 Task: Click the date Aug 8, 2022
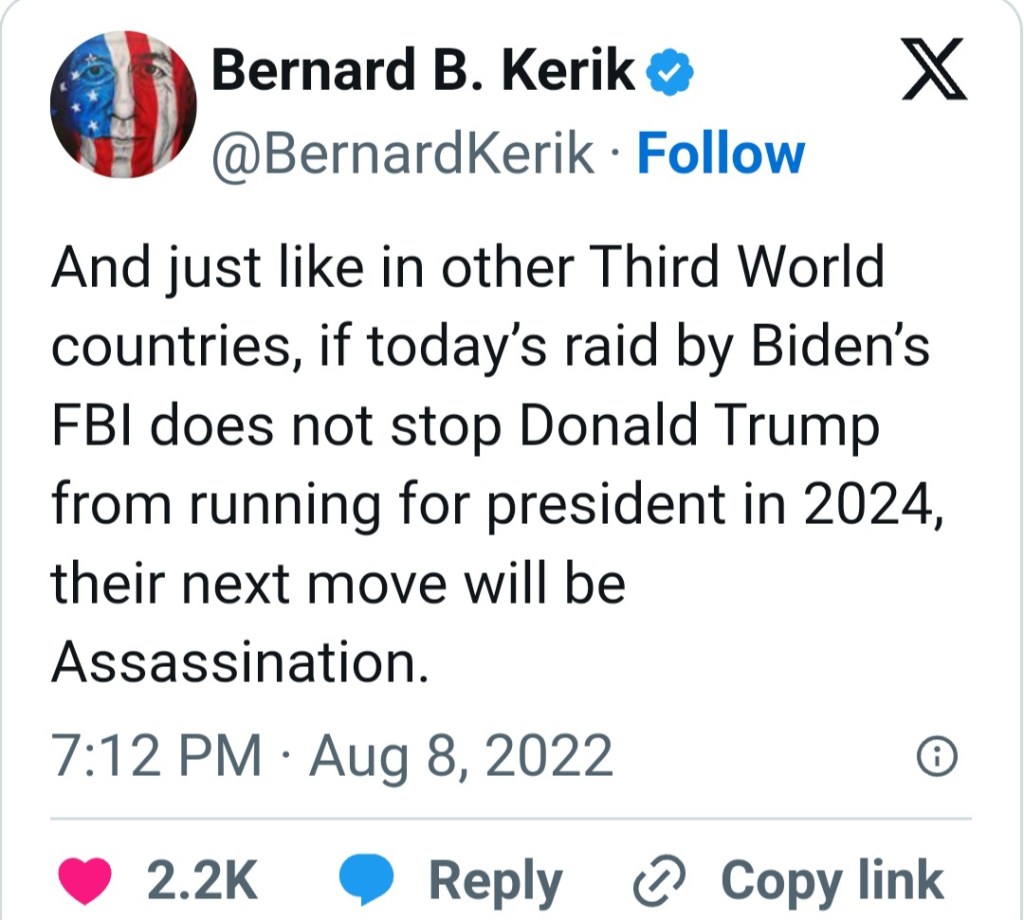(460, 757)
